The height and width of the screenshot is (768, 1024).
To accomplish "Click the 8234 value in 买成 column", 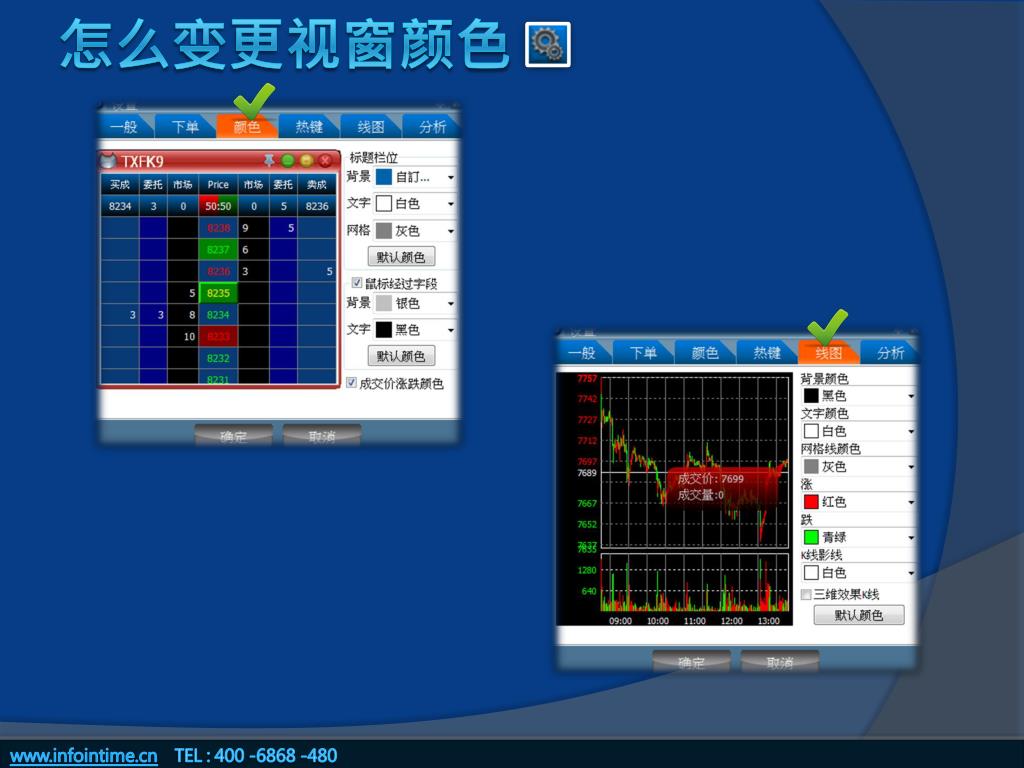I will 120,206.
